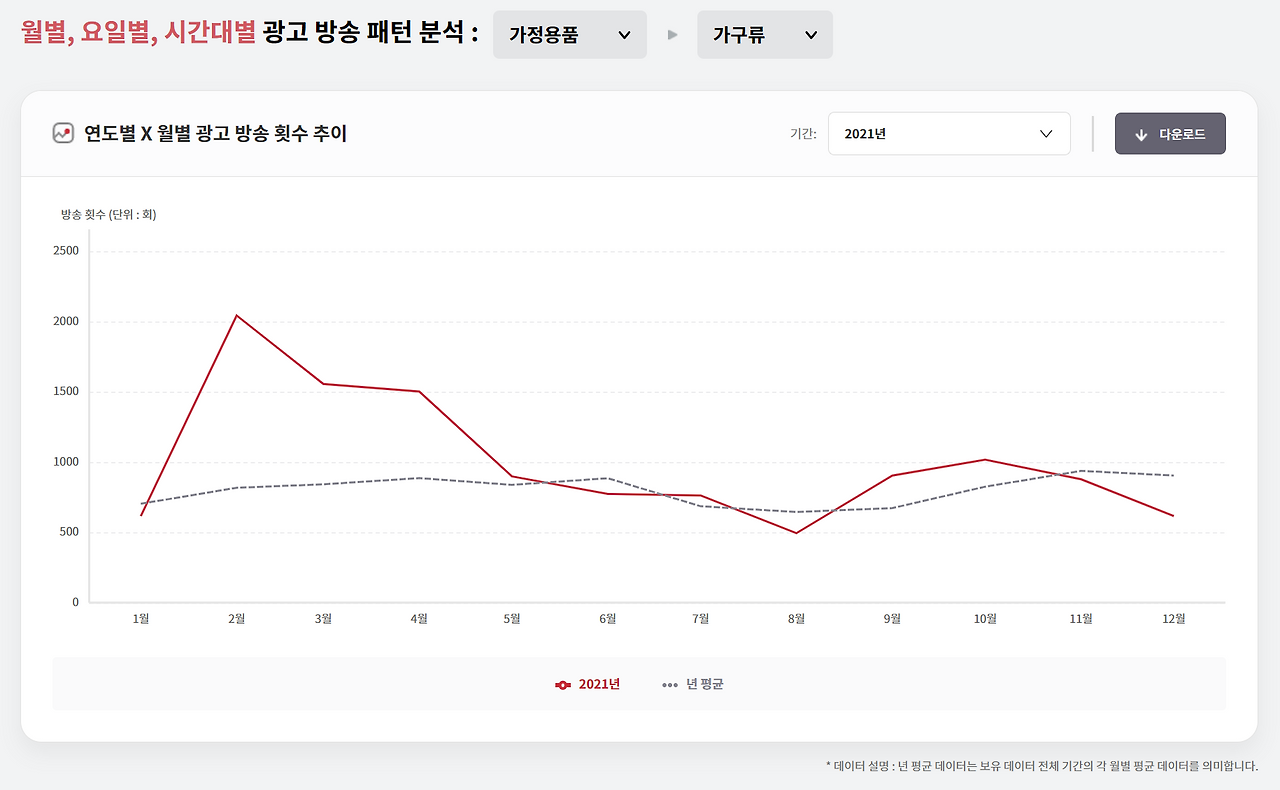
Task: Click the gray arrow between category dropdowns
Action: click(x=674, y=34)
